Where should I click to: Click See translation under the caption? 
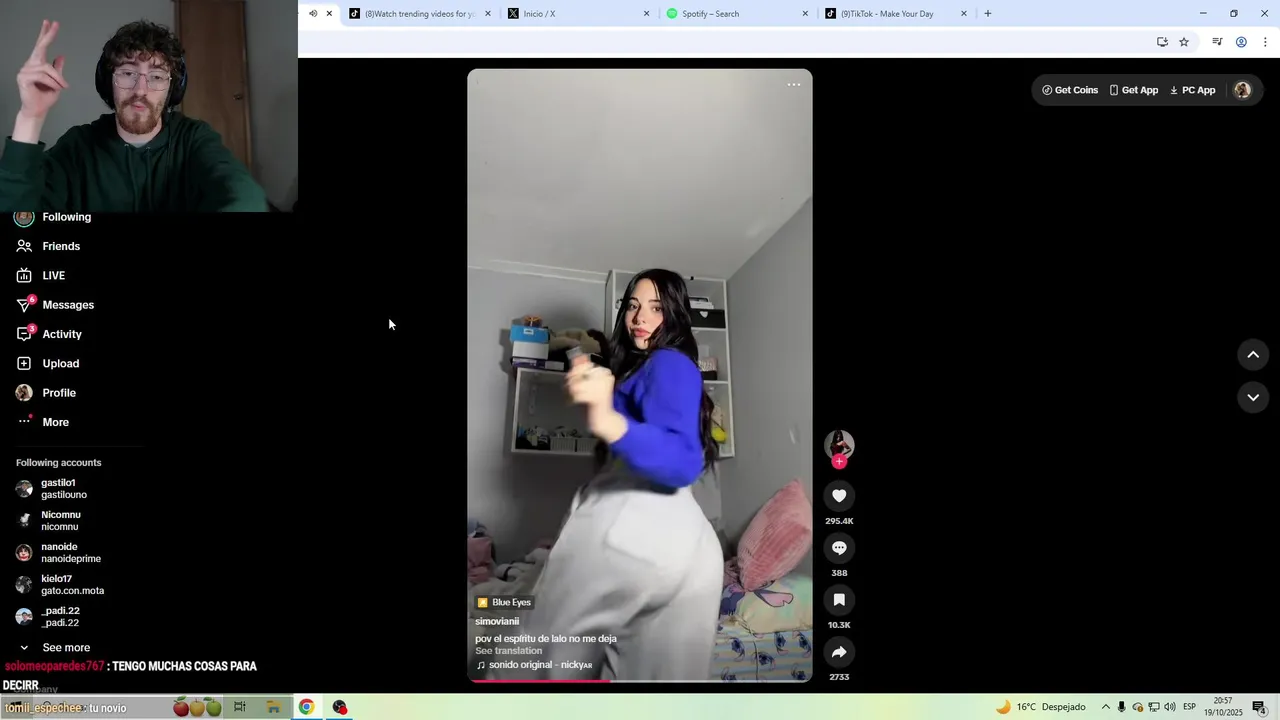tap(509, 651)
